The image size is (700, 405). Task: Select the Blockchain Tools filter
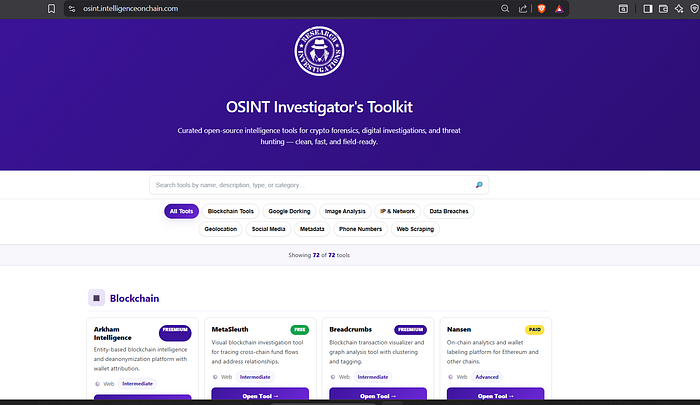pyautogui.click(x=230, y=211)
